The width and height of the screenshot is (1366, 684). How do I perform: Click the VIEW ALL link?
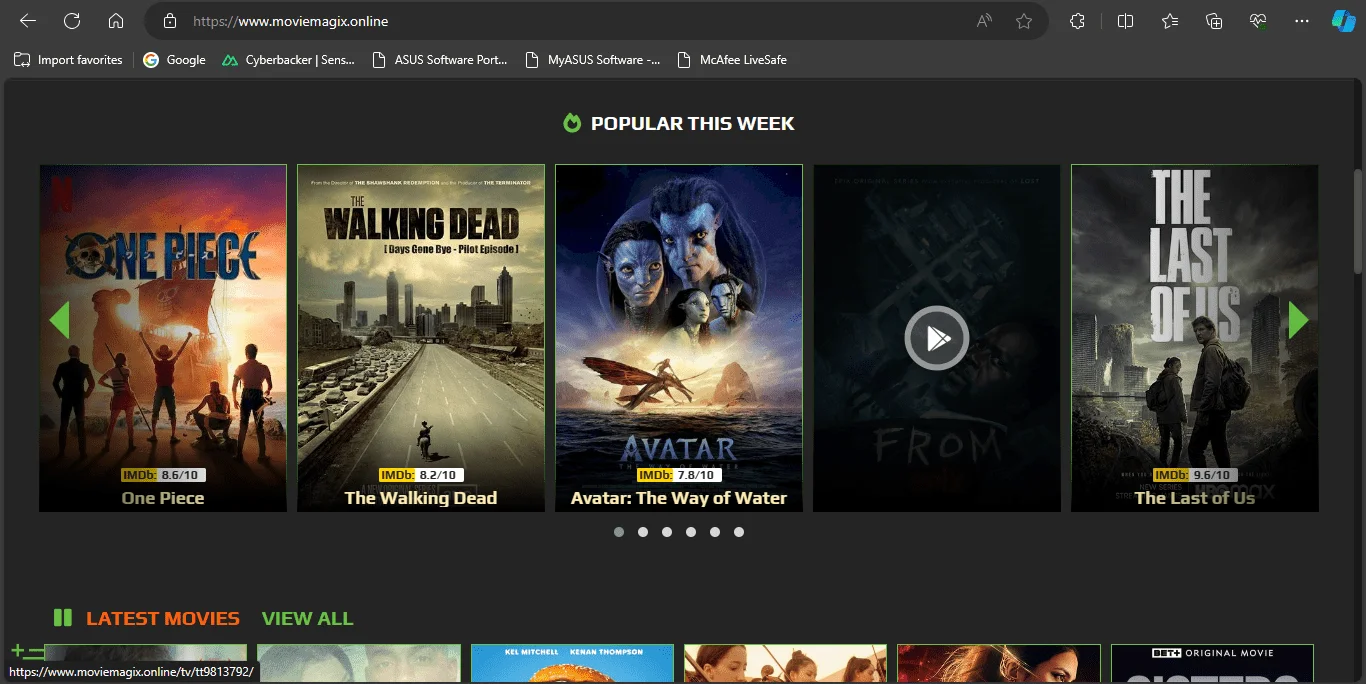(307, 618)
